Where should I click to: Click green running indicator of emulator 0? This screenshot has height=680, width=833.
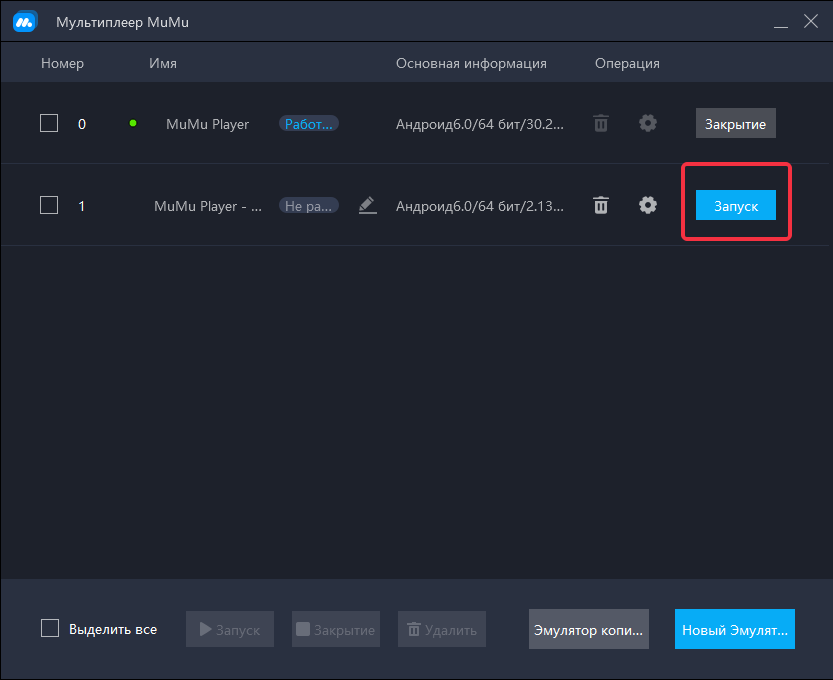pyautogui.click(x=133, y=123)
